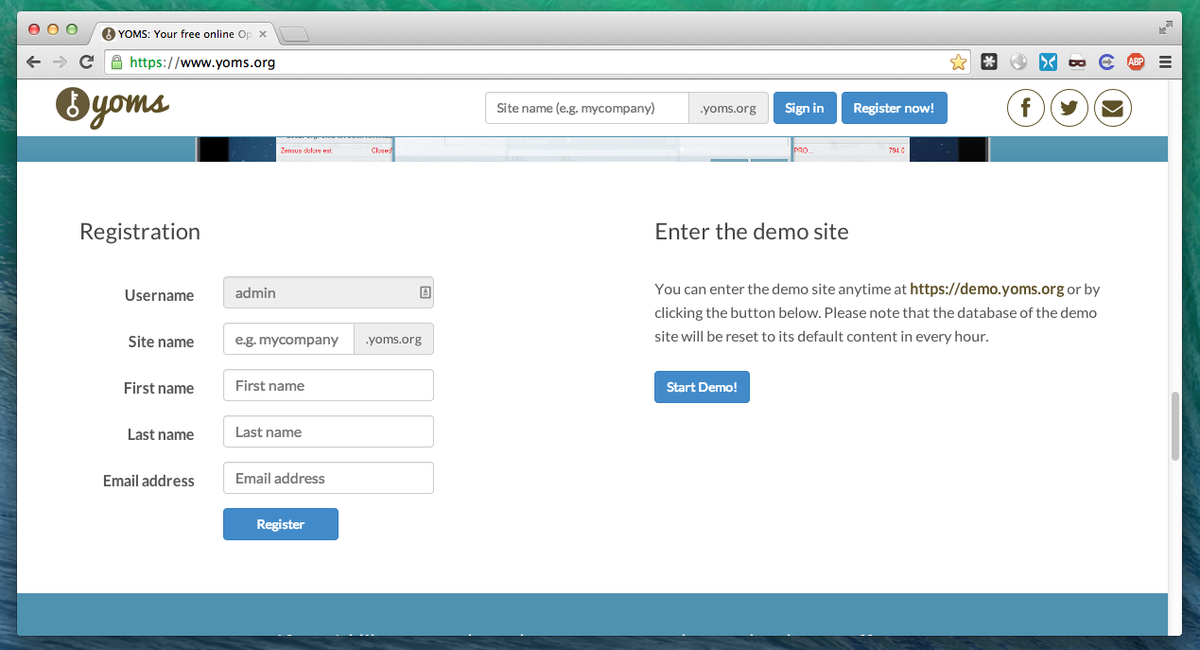
Task: Click autofill icon in Username field
Action: point(425,293)
